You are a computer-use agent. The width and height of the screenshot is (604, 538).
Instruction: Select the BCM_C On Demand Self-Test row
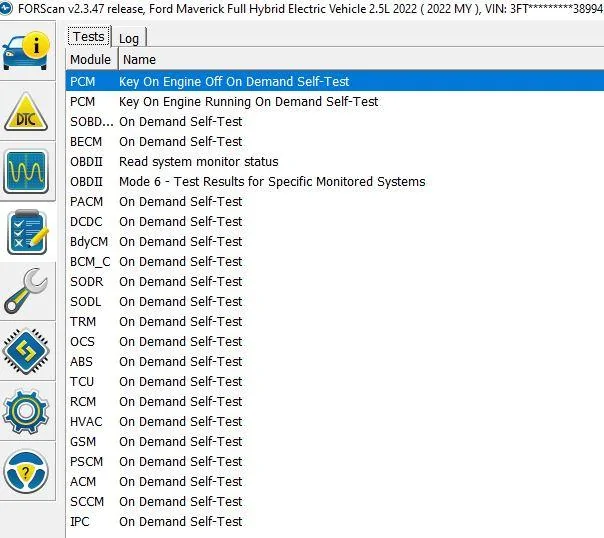tap(335, 262)
